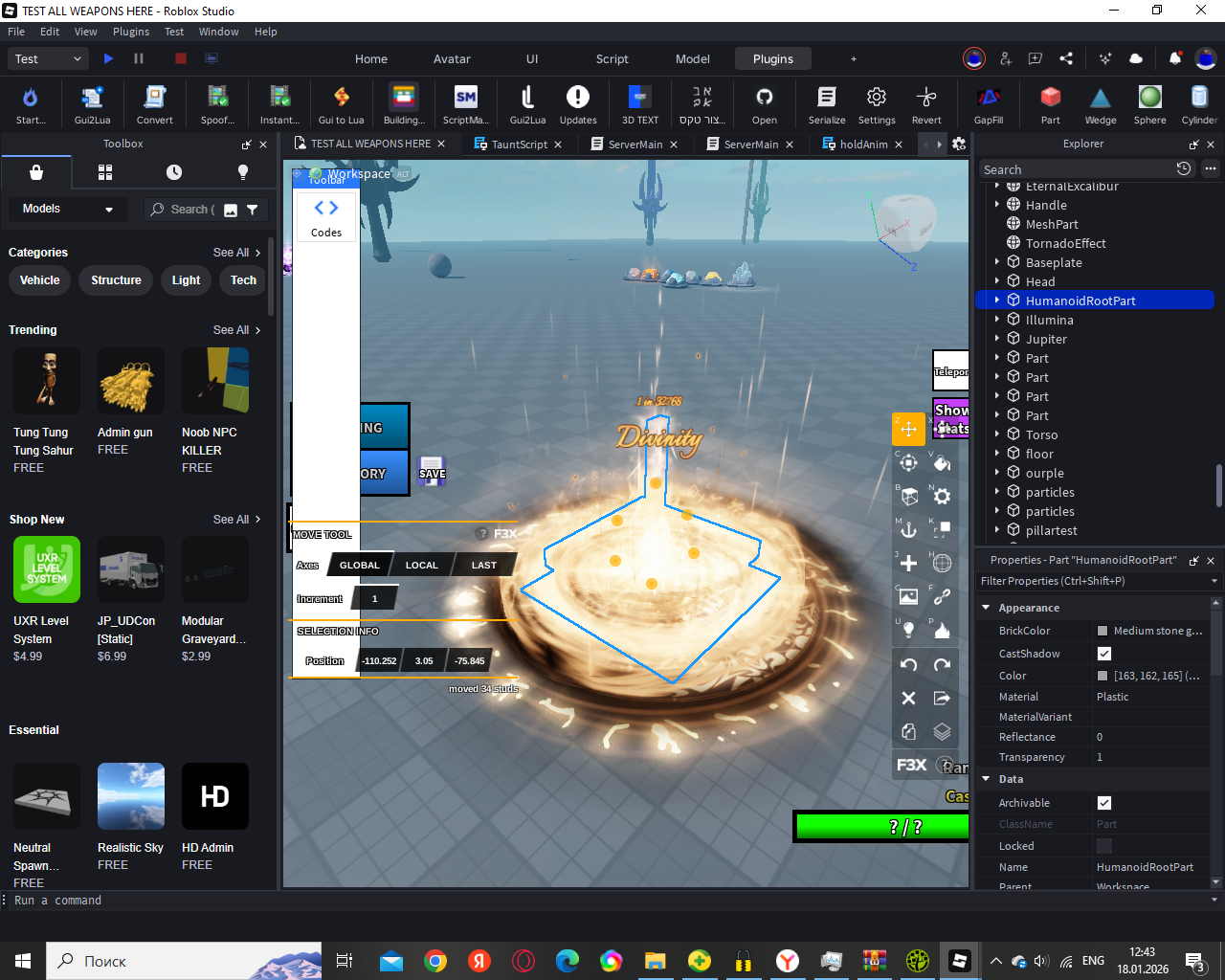Open the plugin Settings gear
Viewport: 1225px width, 980px height.
(877, 104)
